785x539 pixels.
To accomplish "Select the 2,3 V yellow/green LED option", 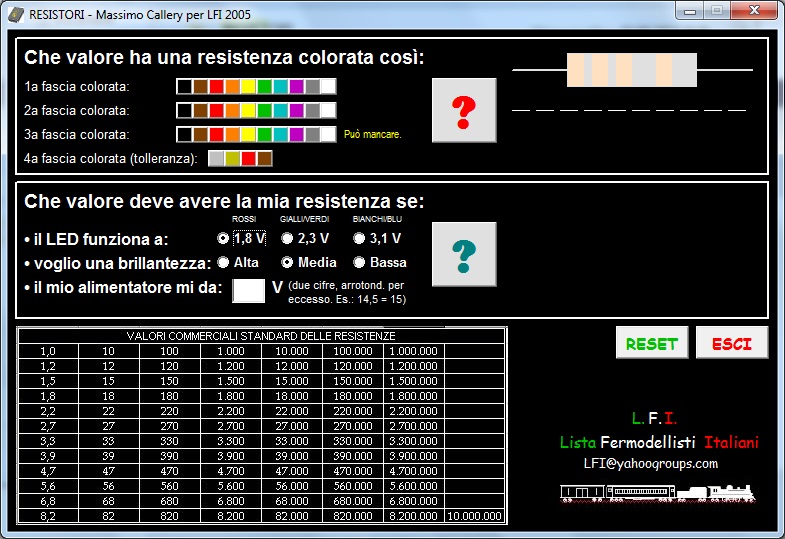I will pyautogui.click(x=288, y=238).
